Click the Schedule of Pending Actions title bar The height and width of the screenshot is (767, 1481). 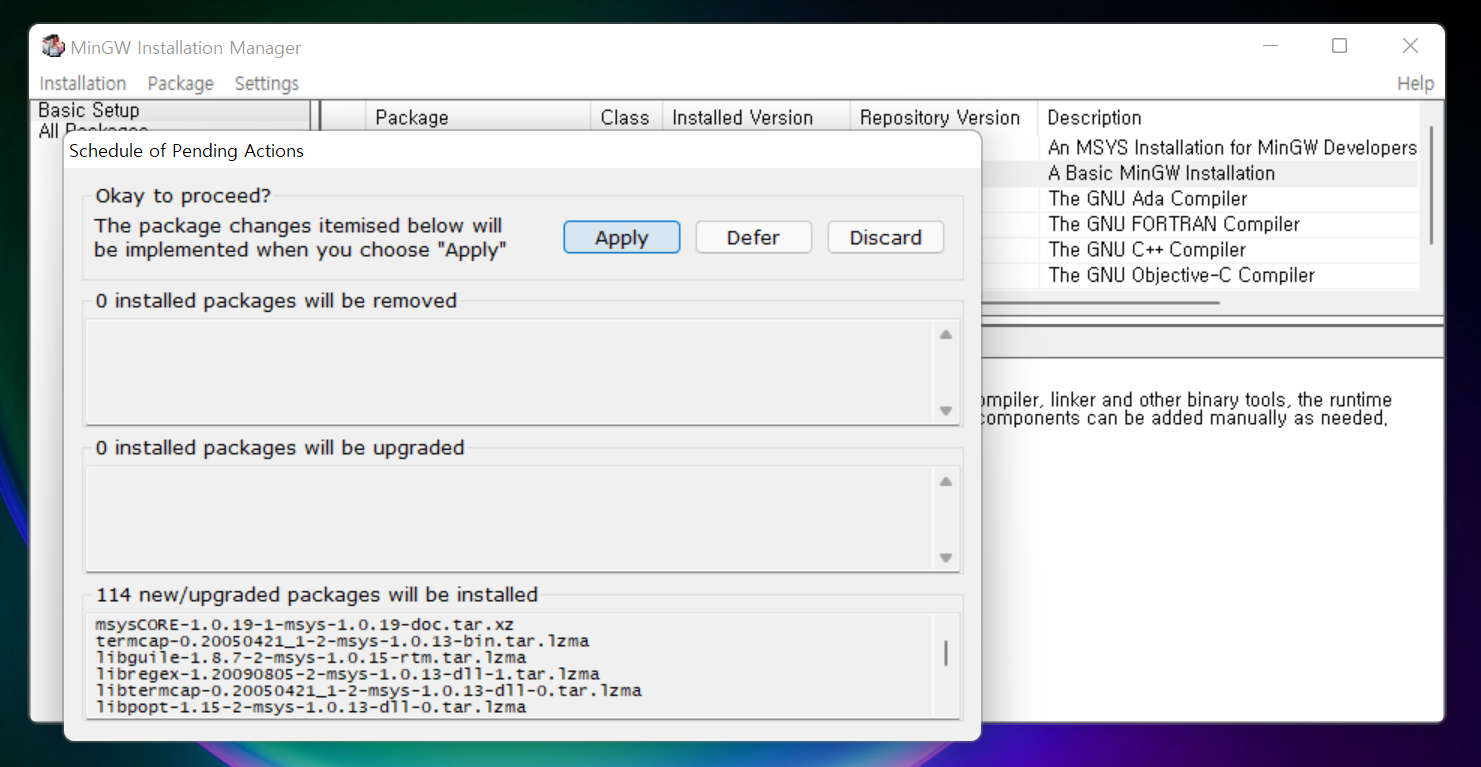point(522,151)
